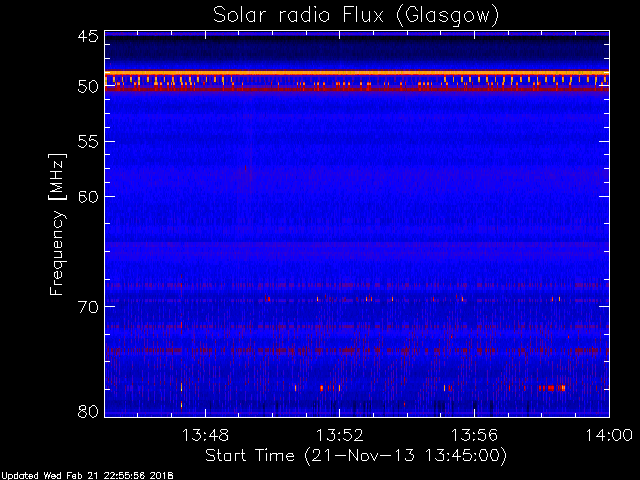Click the 60 MHz frequency axis label
Image resolution: width=640 pixels, height=480 pixels.
pos(88,197)
